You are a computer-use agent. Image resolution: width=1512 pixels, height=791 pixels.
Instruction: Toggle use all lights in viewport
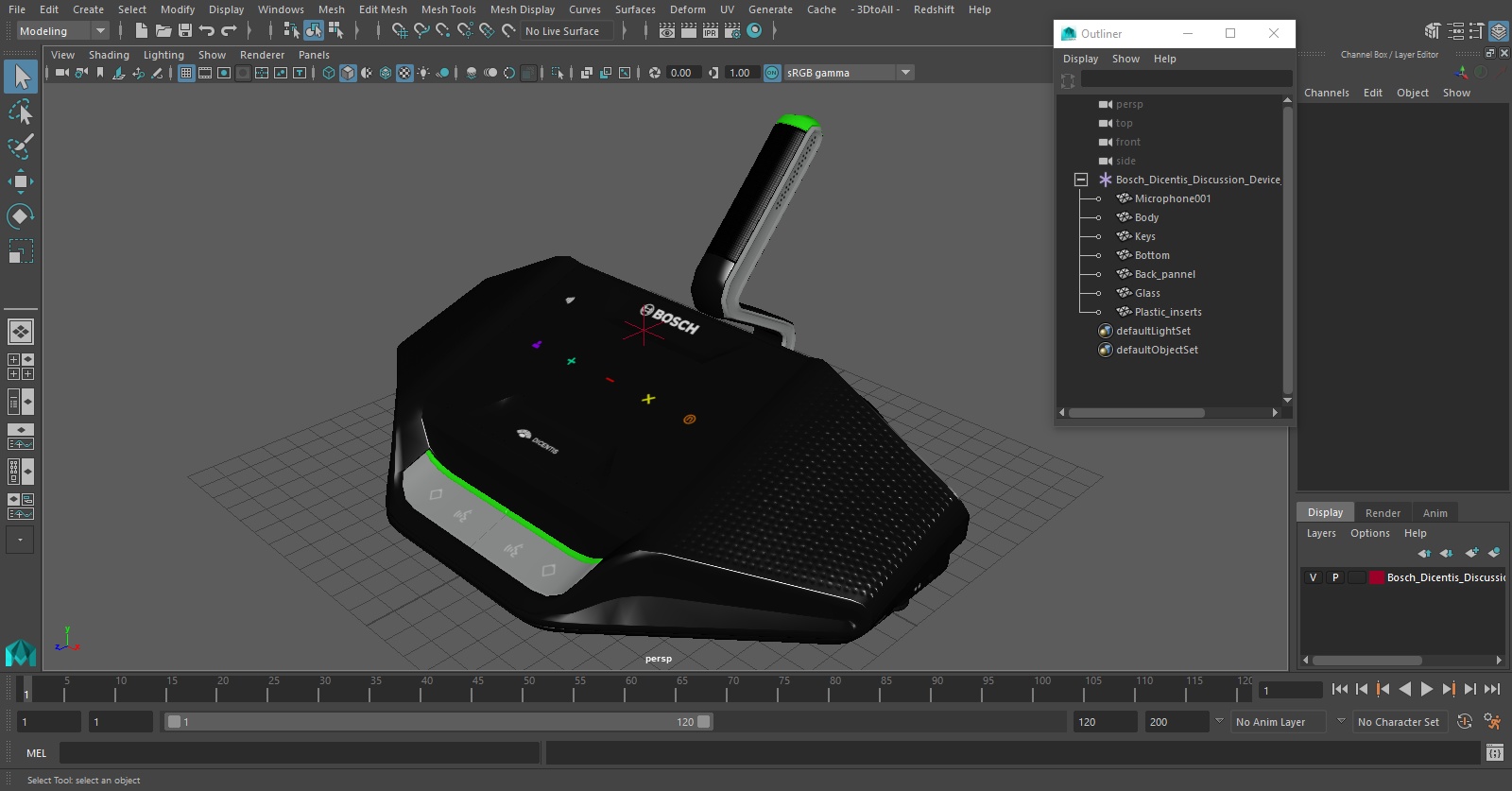tap(423, 73)
